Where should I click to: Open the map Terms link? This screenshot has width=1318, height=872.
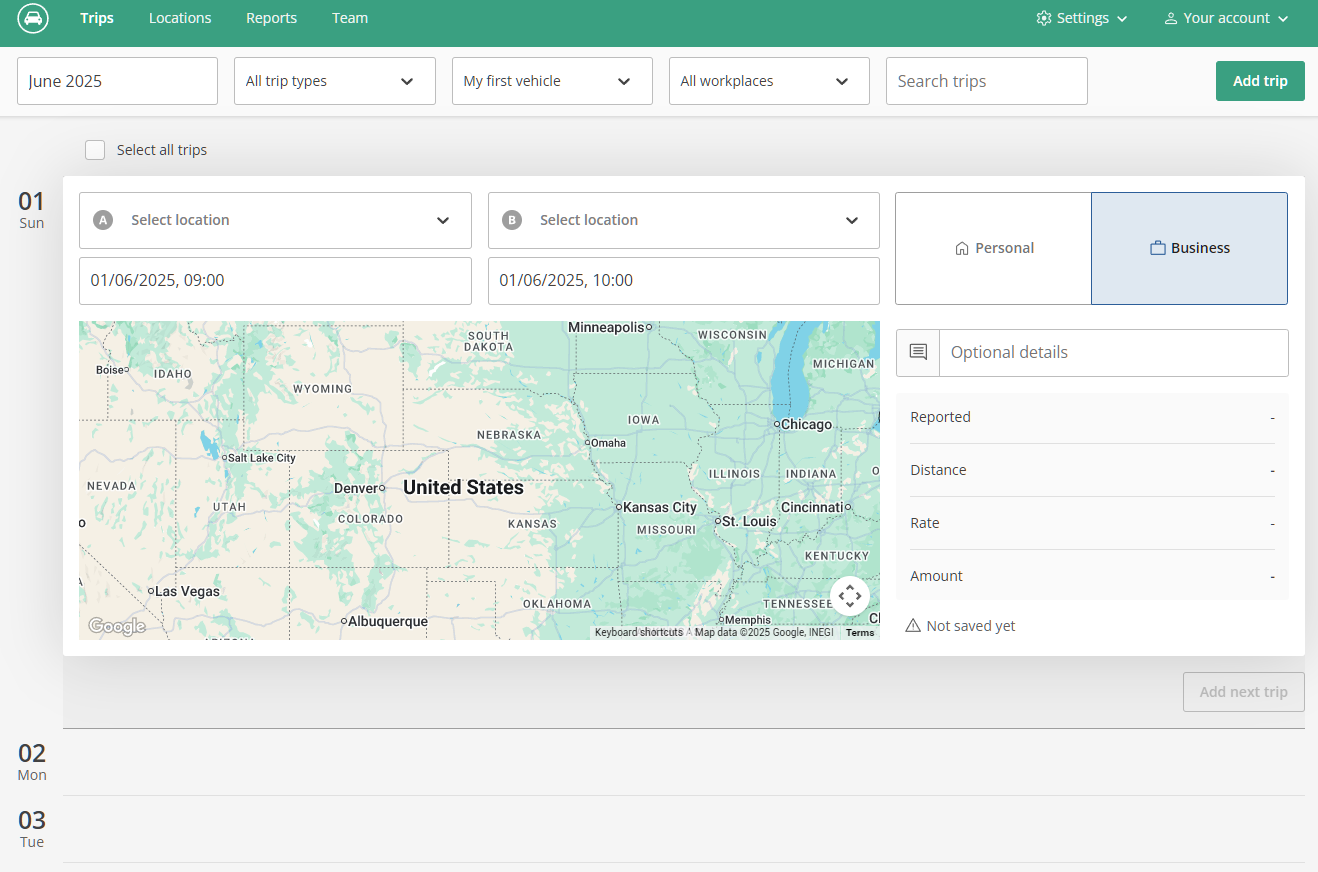click(x=860, y=632)
